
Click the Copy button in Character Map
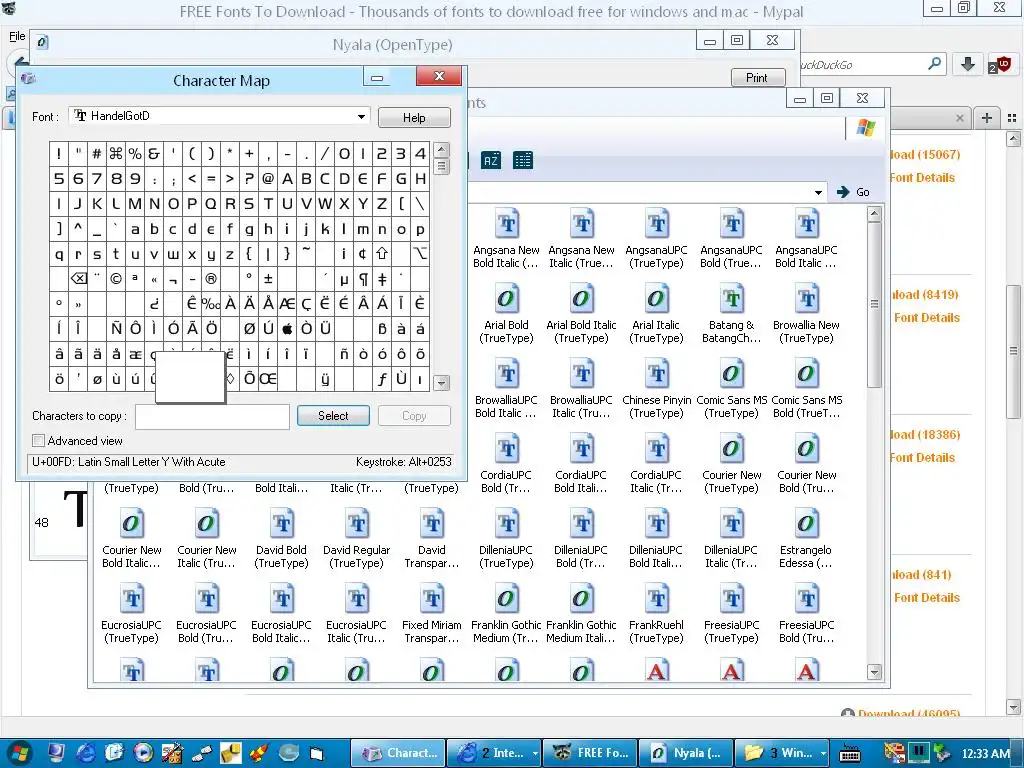click(x=414, y=416)
